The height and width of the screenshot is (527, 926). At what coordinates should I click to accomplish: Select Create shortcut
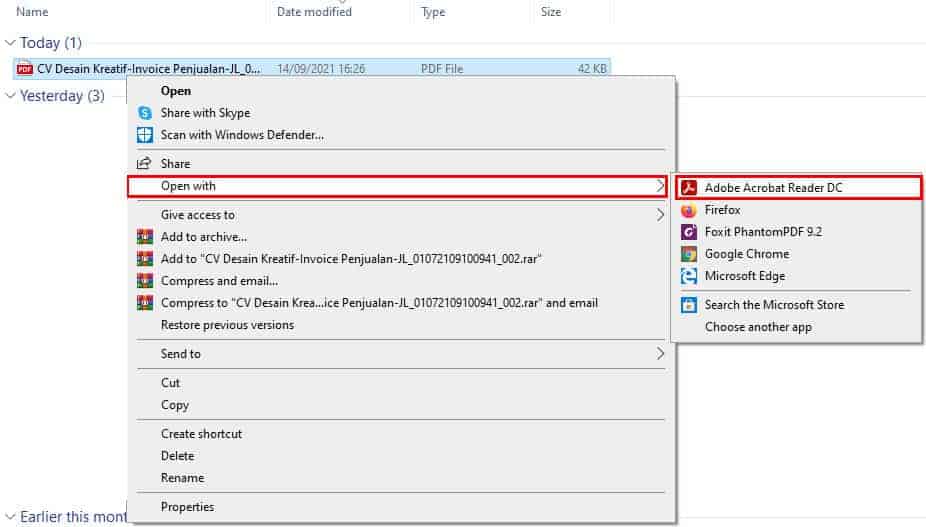(201, 434)
